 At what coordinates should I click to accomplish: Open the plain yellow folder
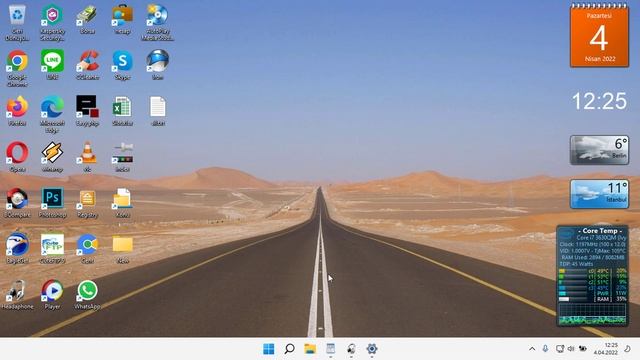click(122, 245)
